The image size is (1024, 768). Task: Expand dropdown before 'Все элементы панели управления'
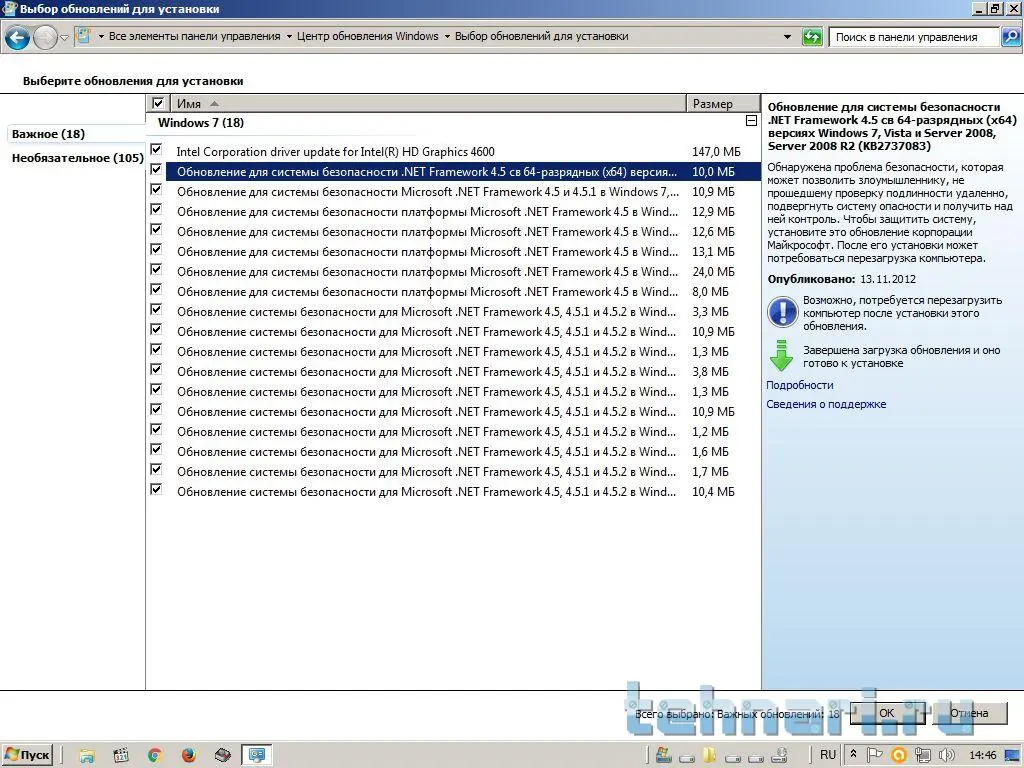click(x=101, y=37)
